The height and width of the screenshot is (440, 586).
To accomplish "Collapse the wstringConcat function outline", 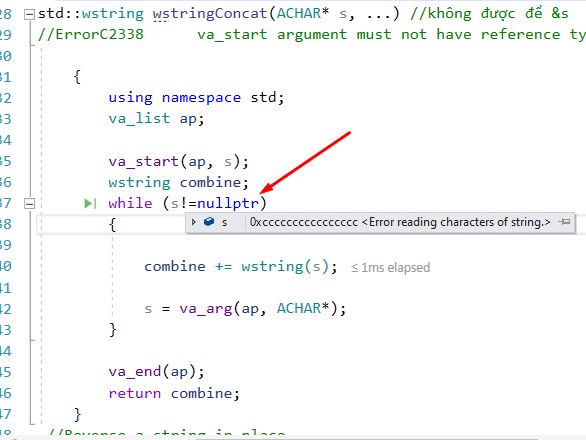I will pyautogui.click(x=29, y=15).
